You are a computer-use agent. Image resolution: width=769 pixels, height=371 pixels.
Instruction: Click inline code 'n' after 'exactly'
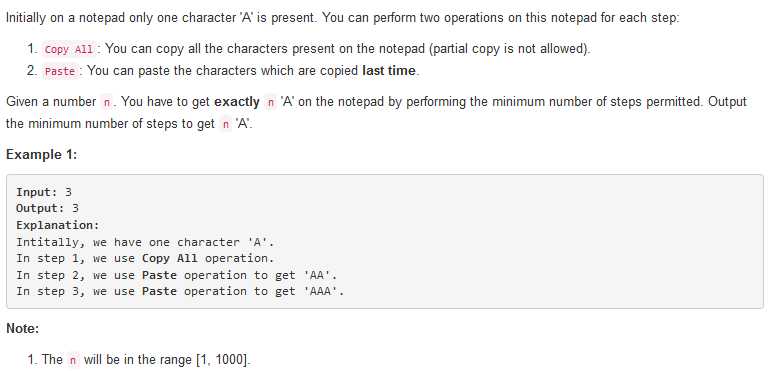270,103
